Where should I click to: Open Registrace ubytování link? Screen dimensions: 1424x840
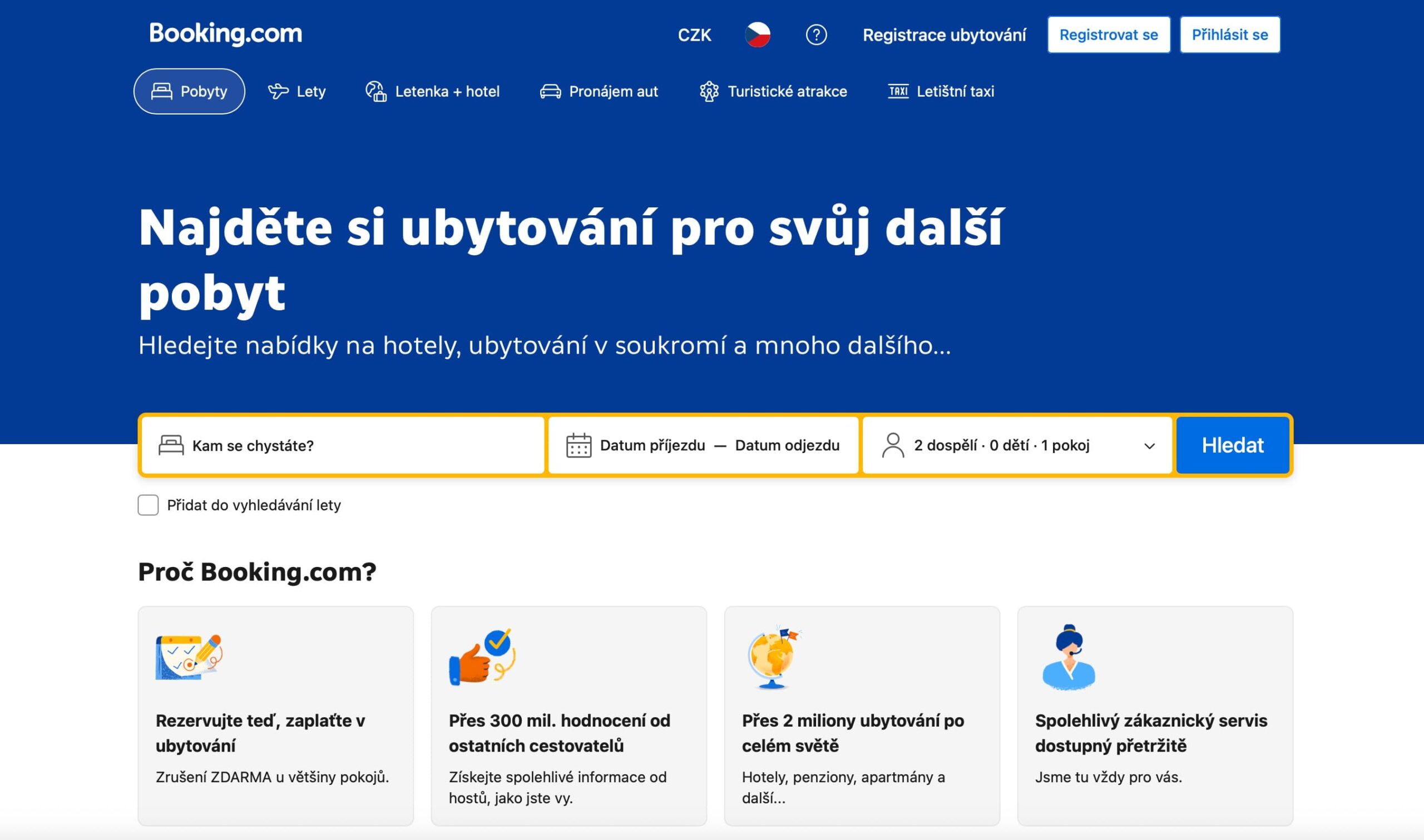pos(945,35)
